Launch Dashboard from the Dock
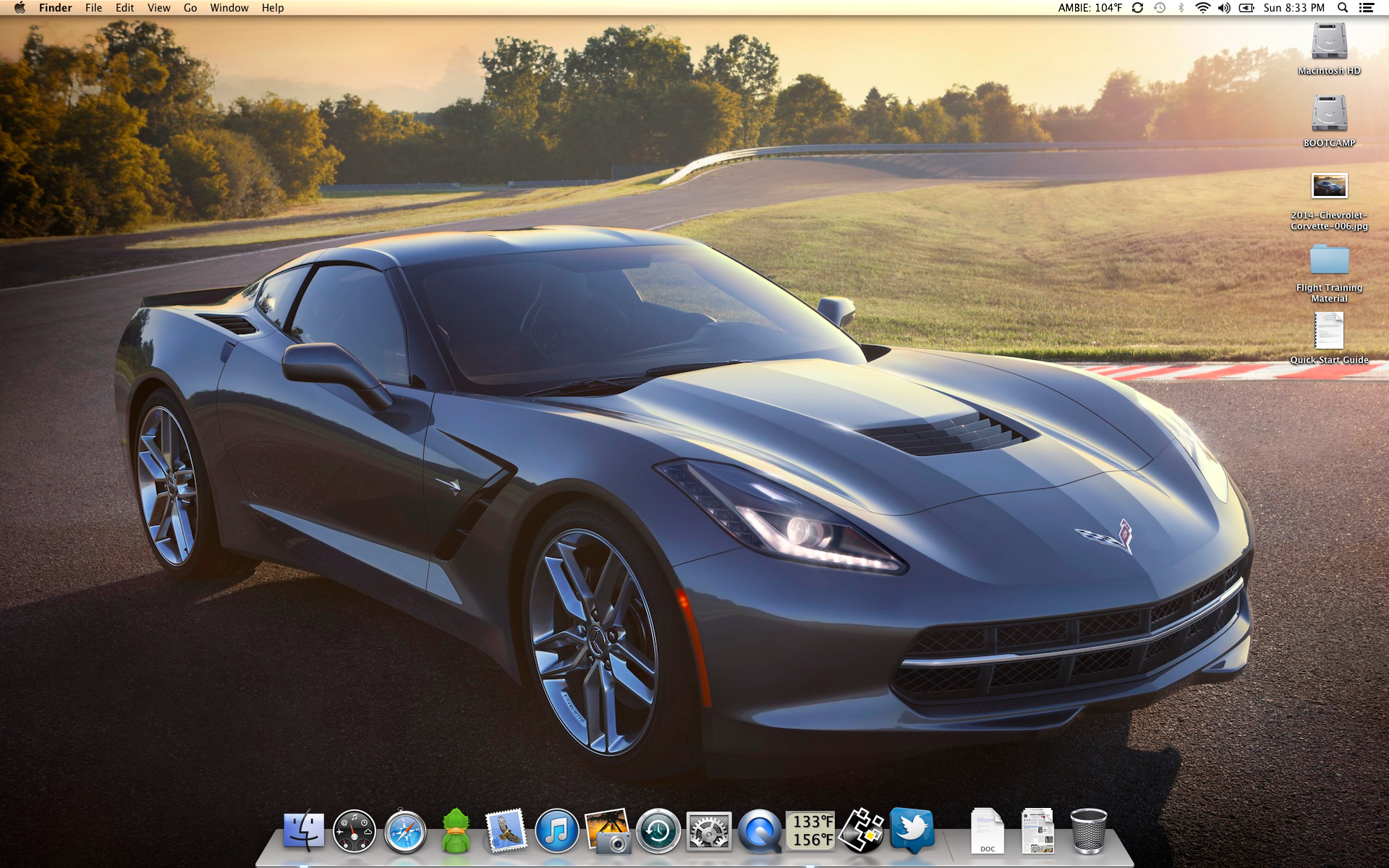The image size is (1389, 868). click(354, 830)
